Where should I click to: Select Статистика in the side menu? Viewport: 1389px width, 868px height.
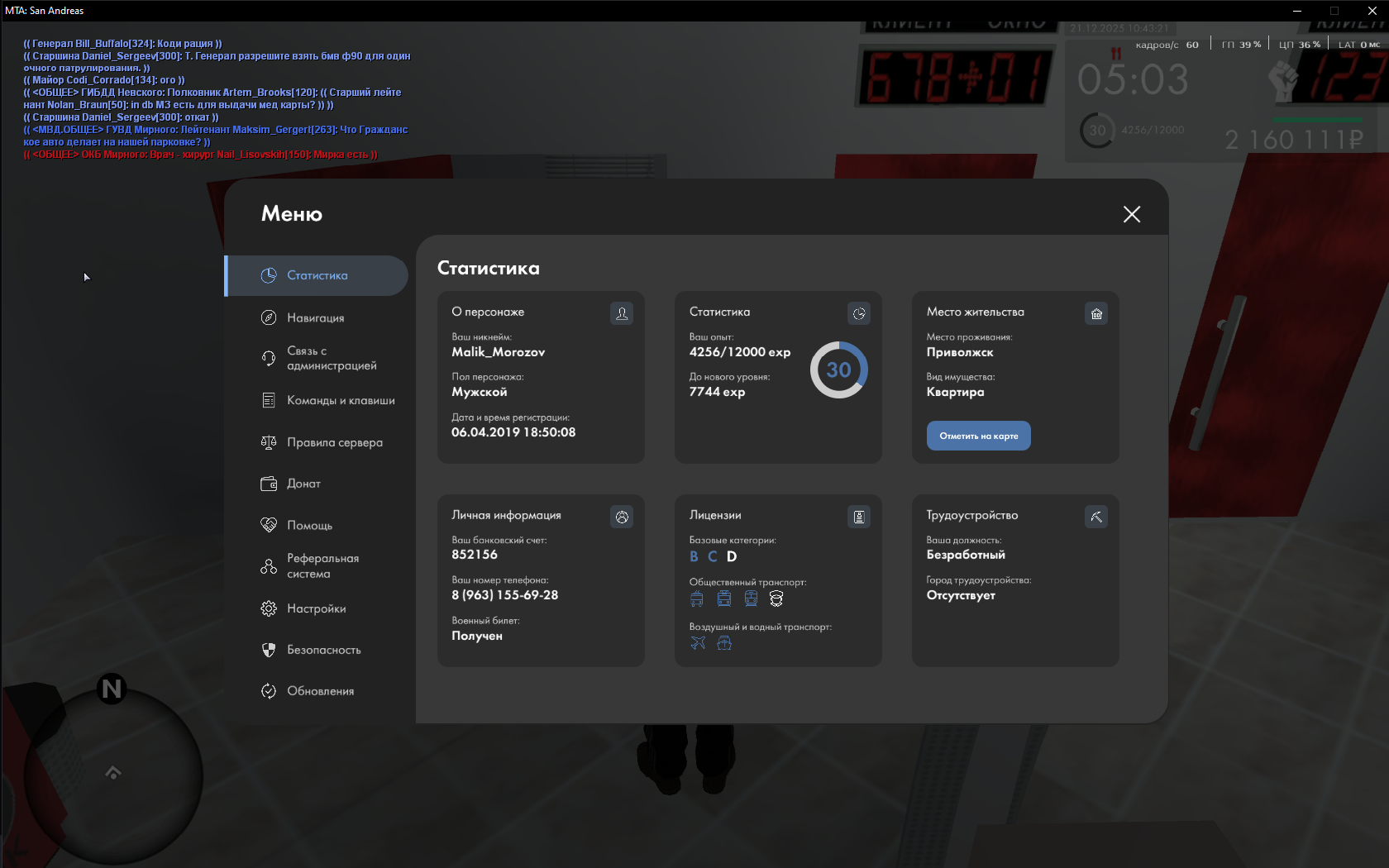(x=317, y=275)
